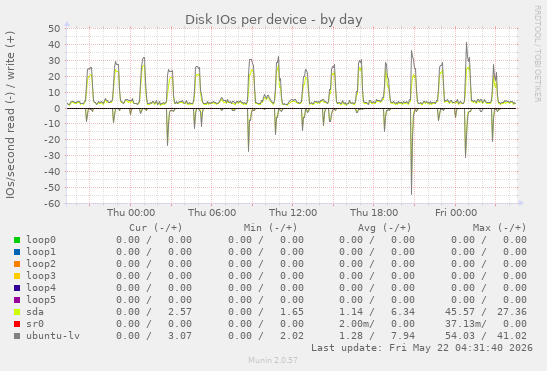Screen dimensions: 547x371
Task: Click the loop0 green legend color swatch
Action: [x=17, y=240]
